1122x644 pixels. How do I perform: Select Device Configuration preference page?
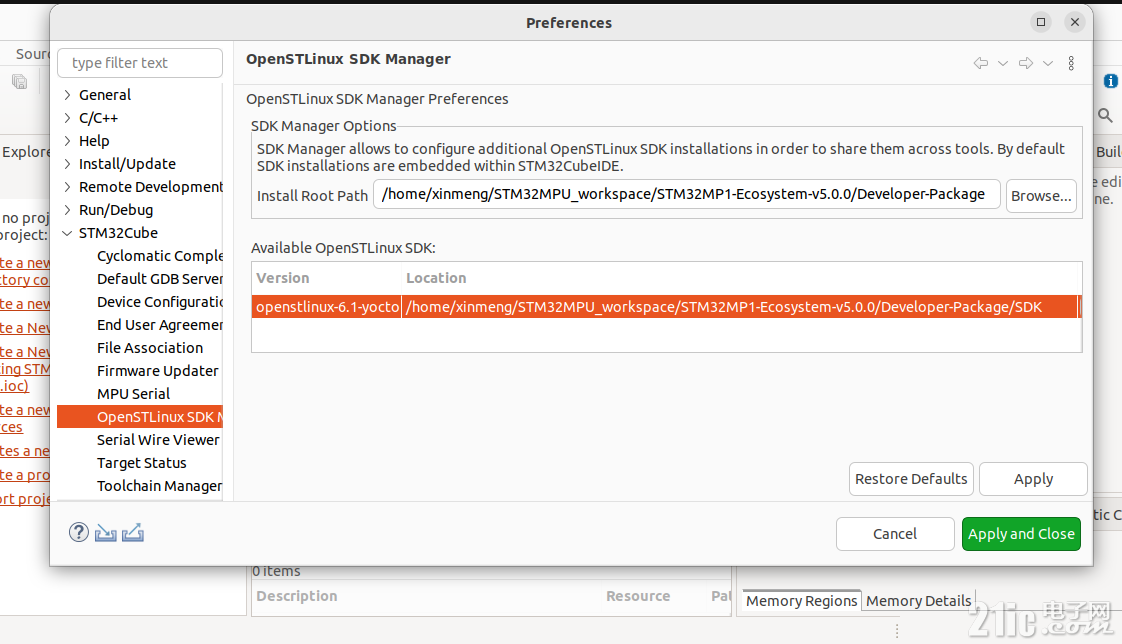[160, 301]
